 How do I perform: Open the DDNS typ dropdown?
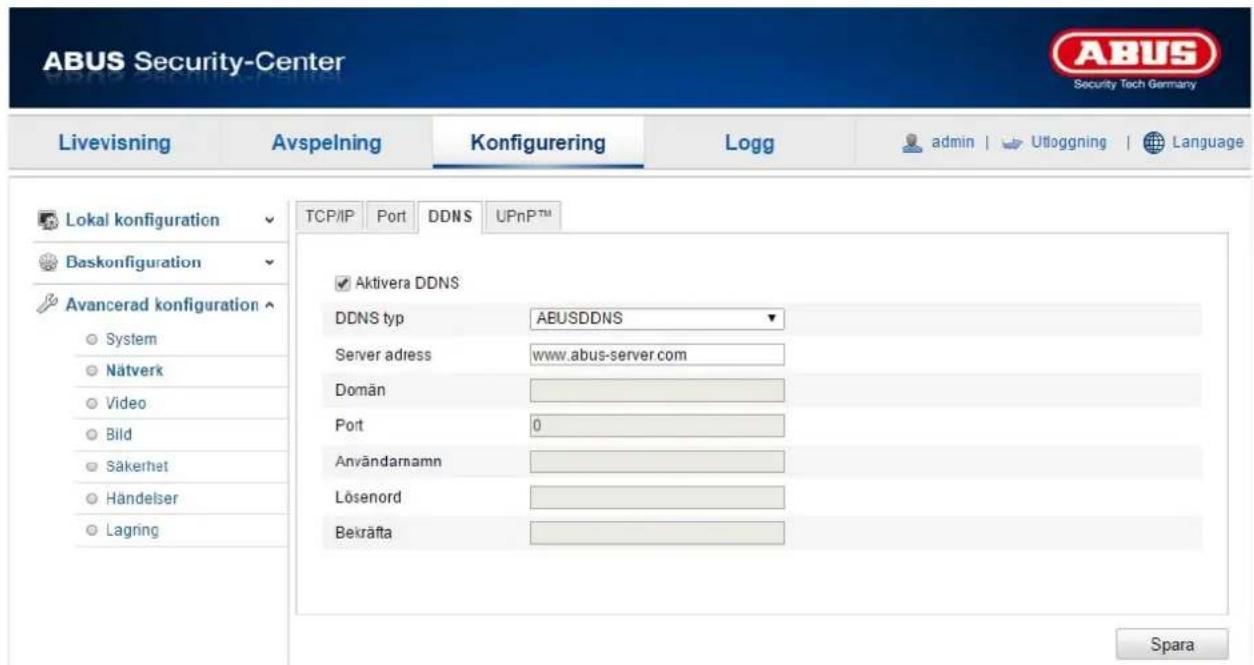(656, 320)
